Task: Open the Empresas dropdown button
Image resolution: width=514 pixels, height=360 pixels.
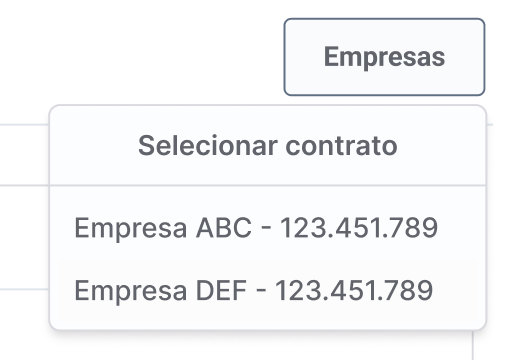Action: tap(384, 57)
